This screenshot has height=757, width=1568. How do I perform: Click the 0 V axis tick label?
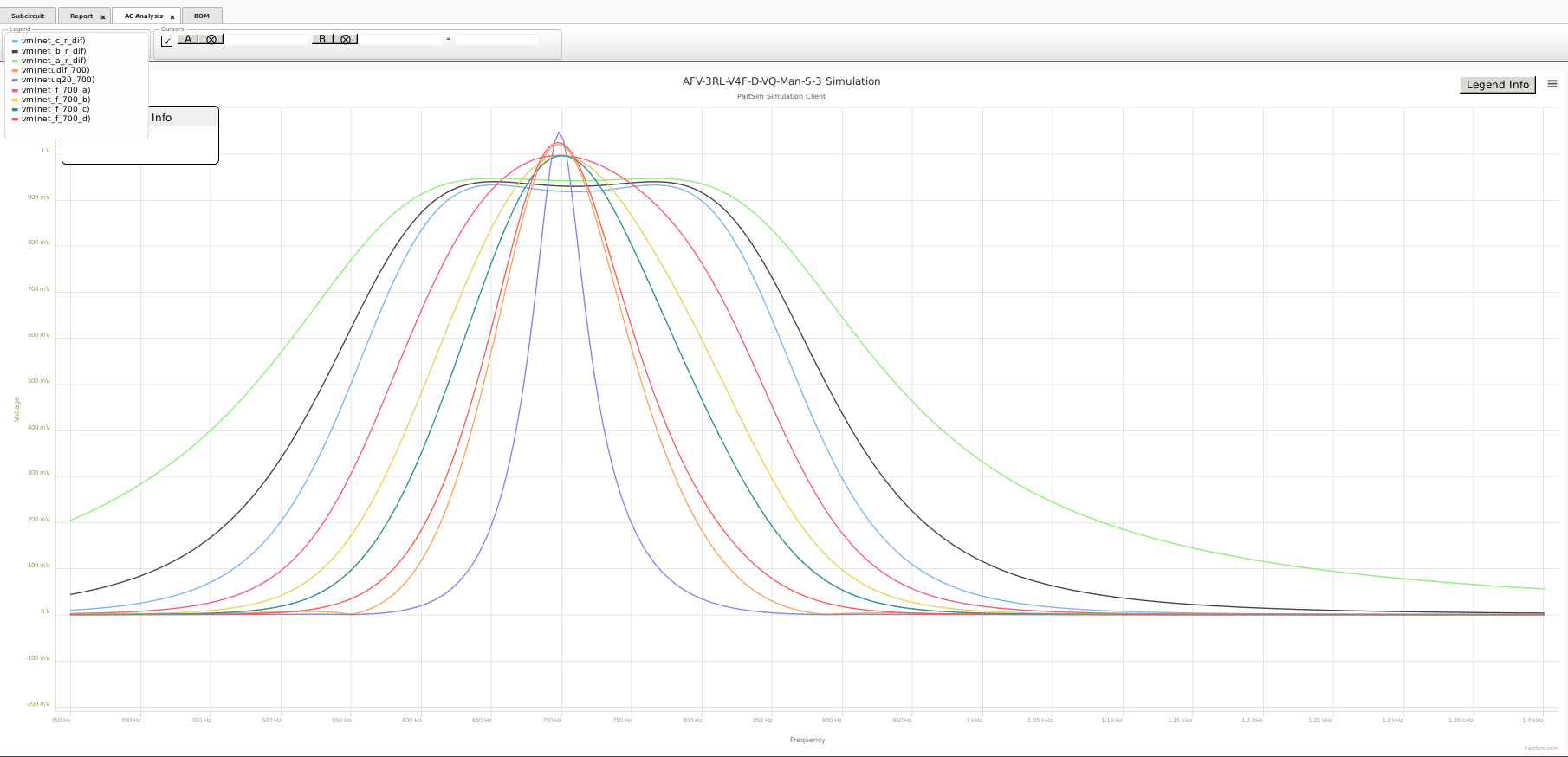[x=45, y=611]
